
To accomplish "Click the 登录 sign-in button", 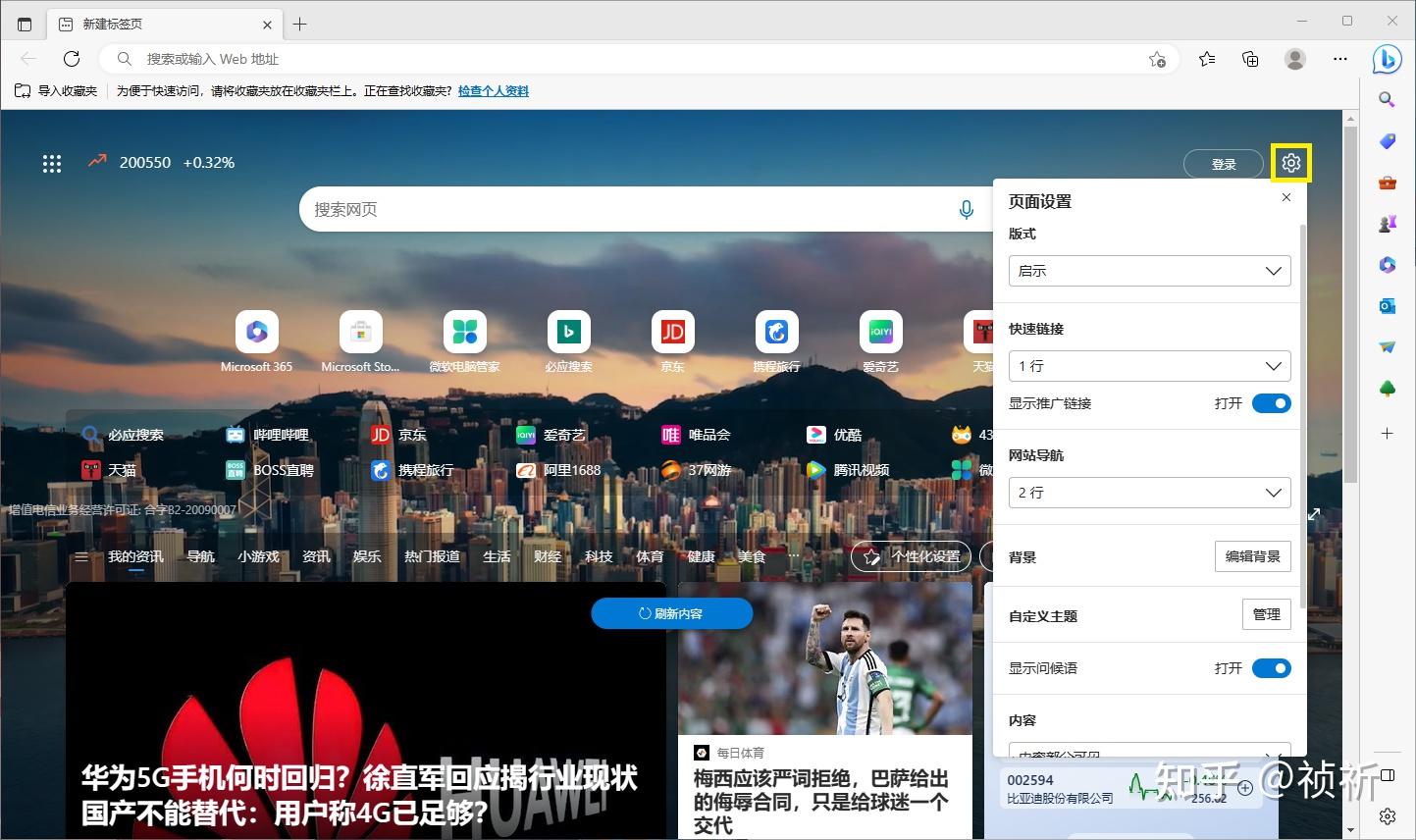I will [1224, 164].
